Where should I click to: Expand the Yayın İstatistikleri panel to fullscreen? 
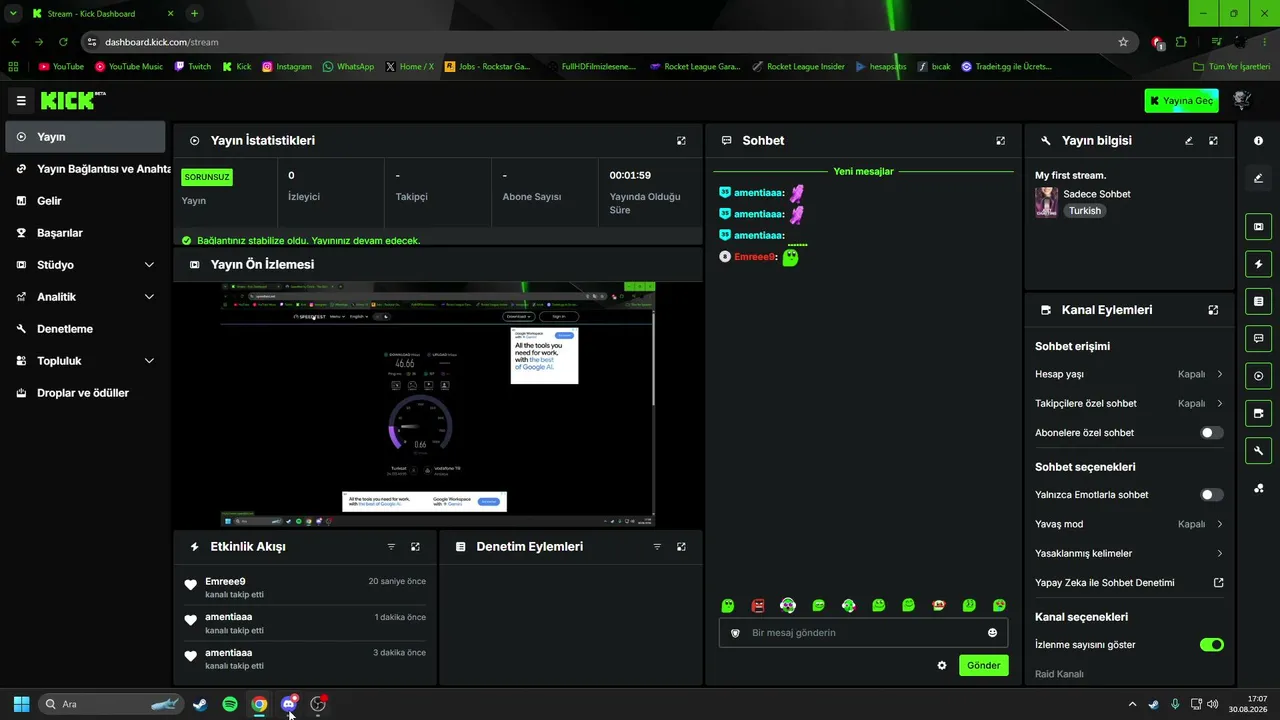coord(681,141)
